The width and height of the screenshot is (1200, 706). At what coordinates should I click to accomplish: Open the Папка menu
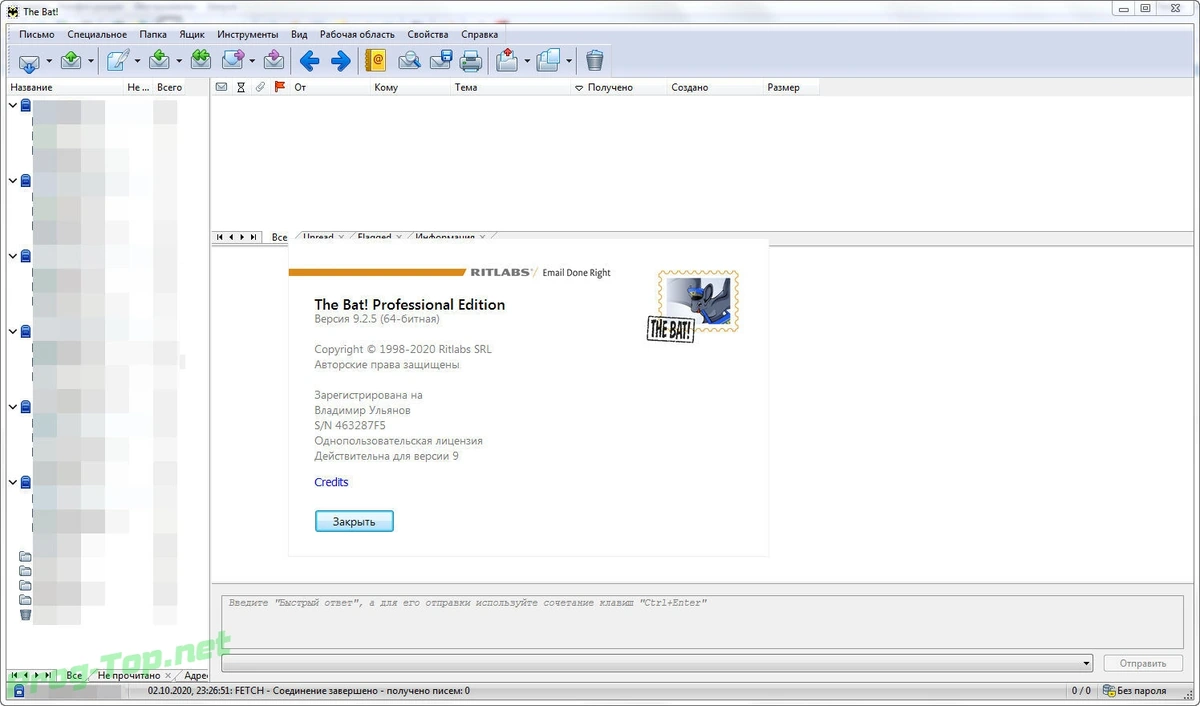coord(153,34)
